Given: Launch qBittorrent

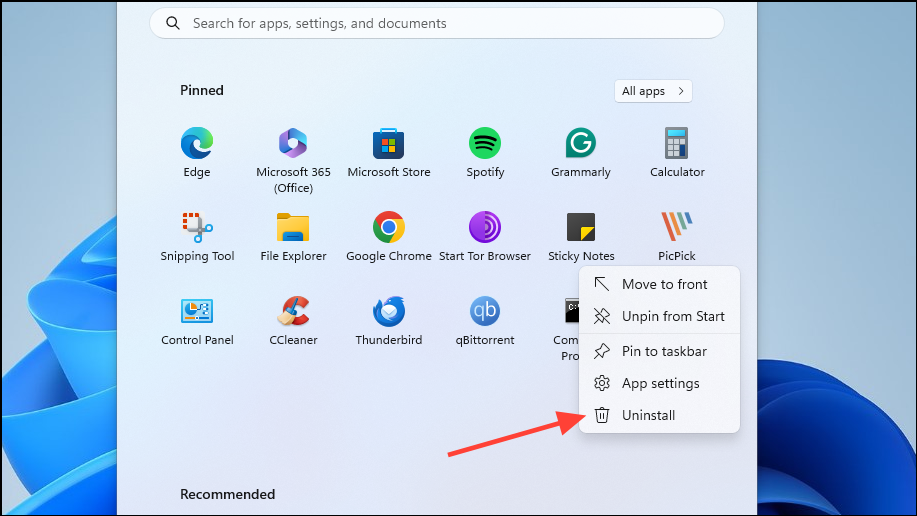Looking at the screenshot, I should click(x=485, y=321).
